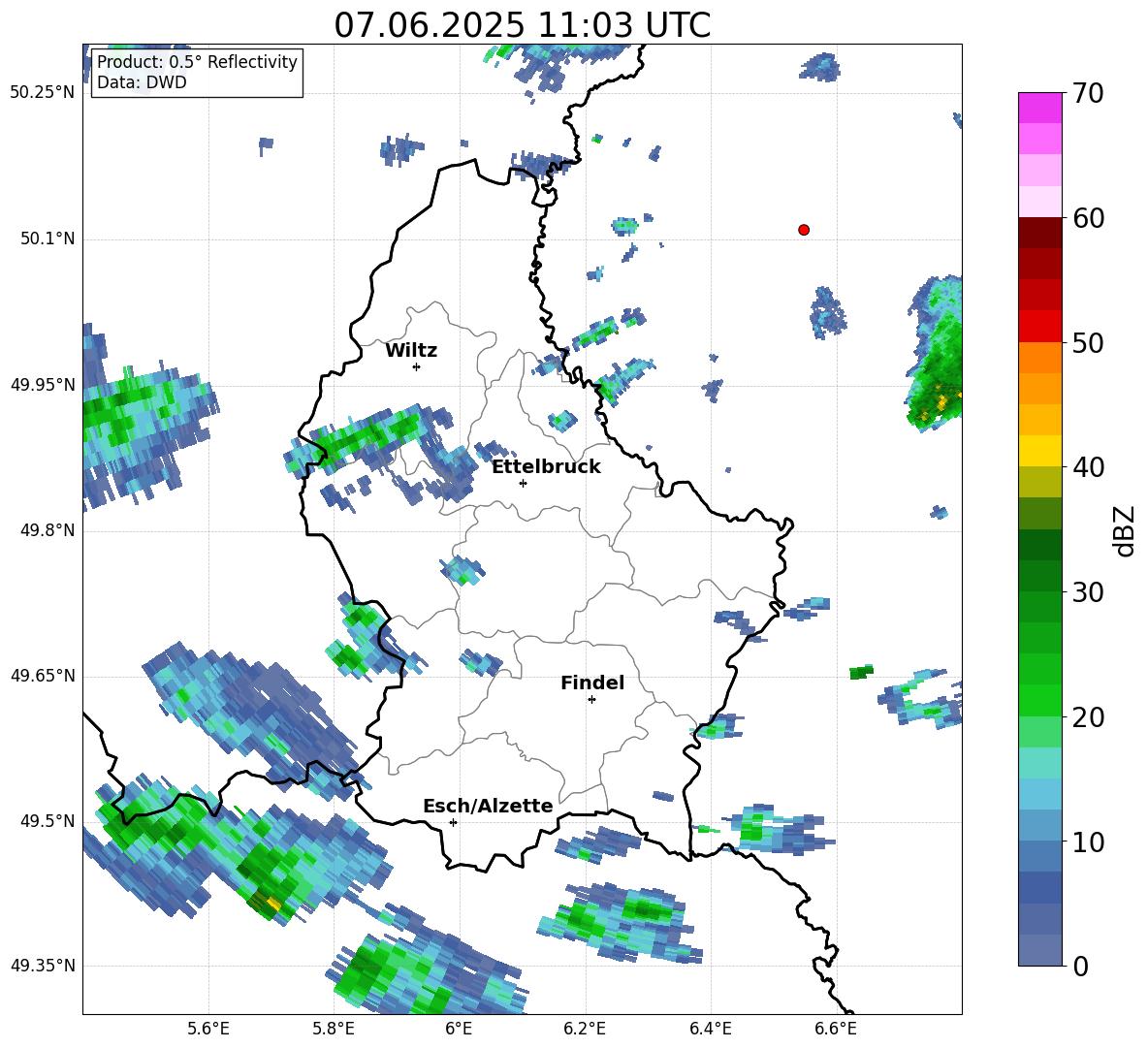Click the Findel station cross marker
The width and height of the screenshot is (1148, 1048).
[x=591, y=700]
